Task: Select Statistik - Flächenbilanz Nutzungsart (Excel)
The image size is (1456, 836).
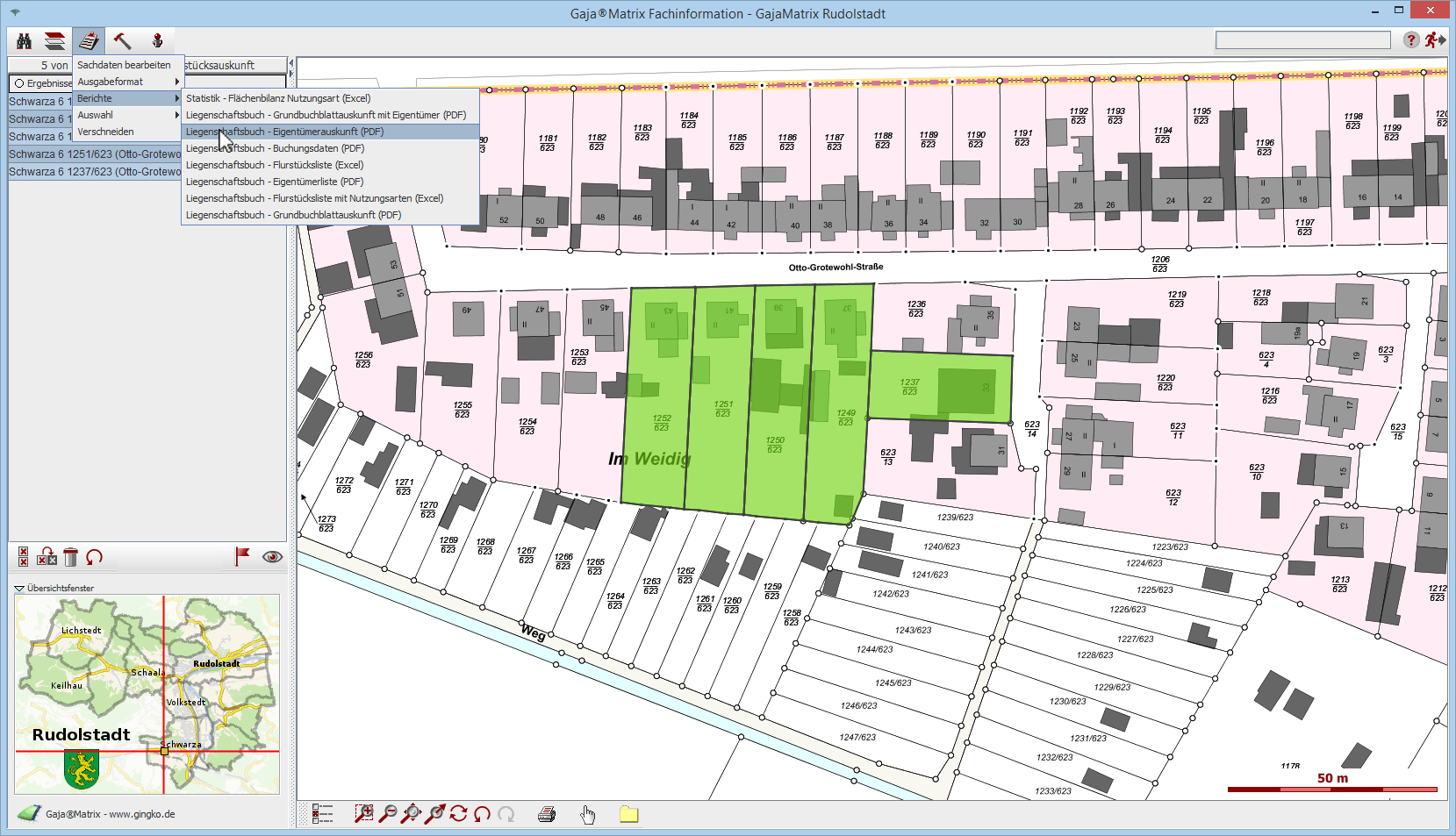Action: [278, 98]
